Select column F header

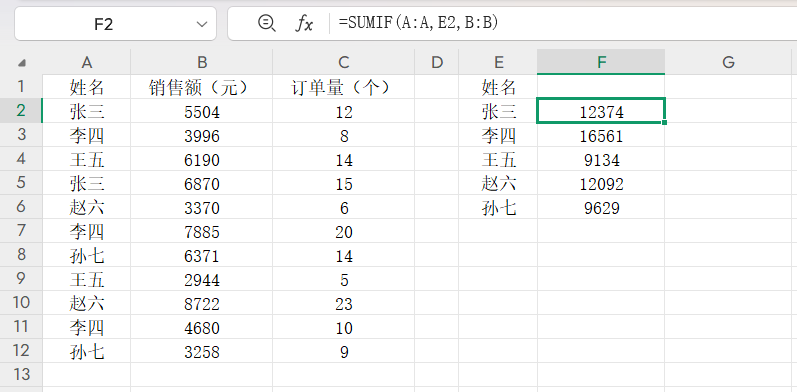tap(601, 62)
